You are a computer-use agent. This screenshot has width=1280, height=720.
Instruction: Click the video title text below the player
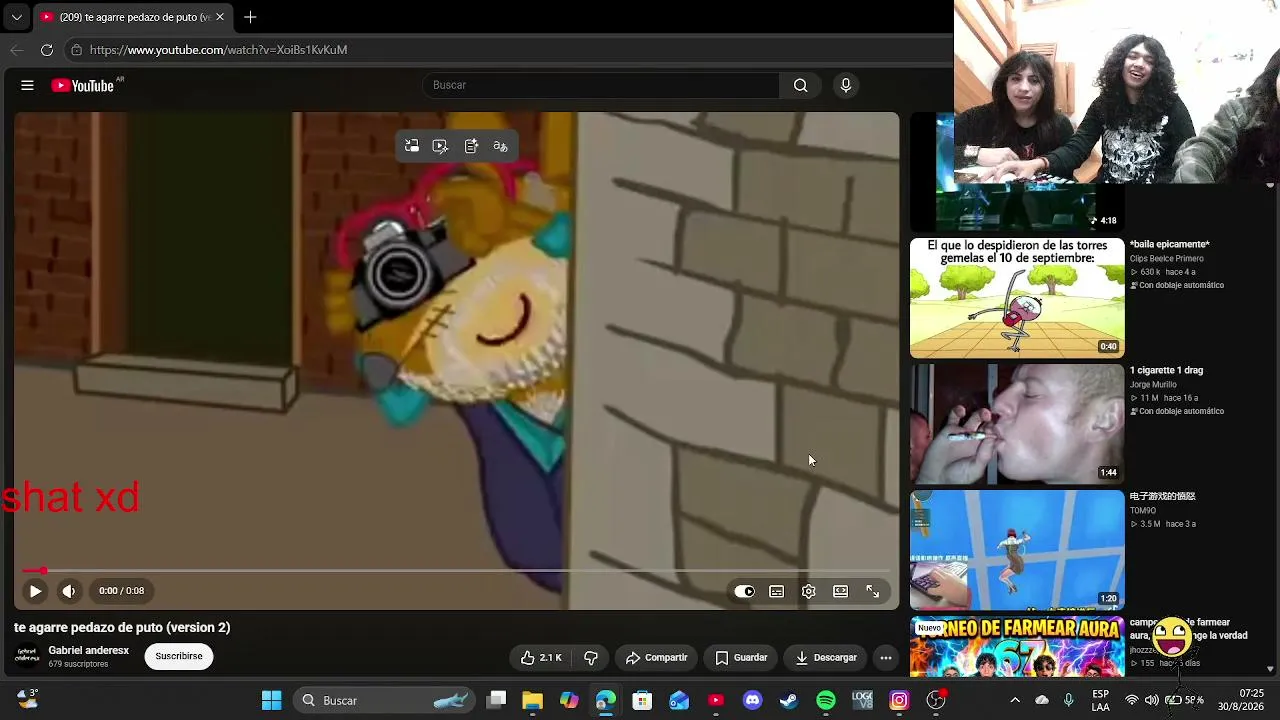122,628
